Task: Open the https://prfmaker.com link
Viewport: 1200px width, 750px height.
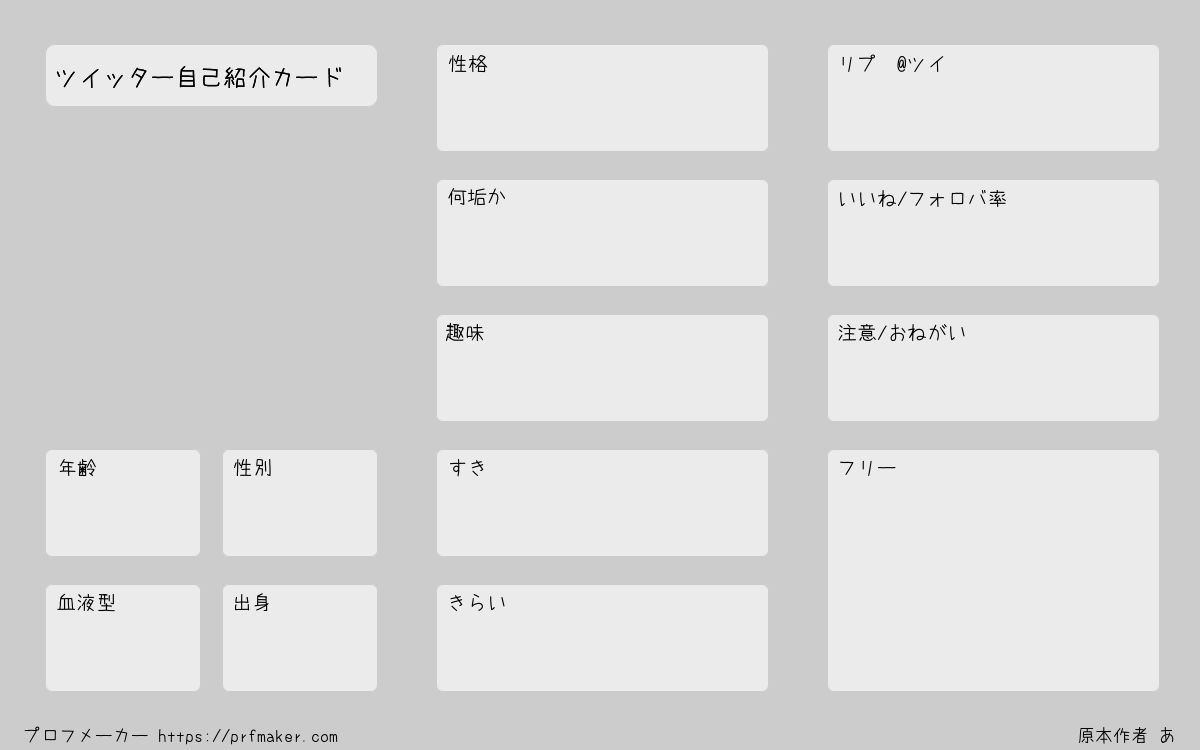Action: point(248,737)
